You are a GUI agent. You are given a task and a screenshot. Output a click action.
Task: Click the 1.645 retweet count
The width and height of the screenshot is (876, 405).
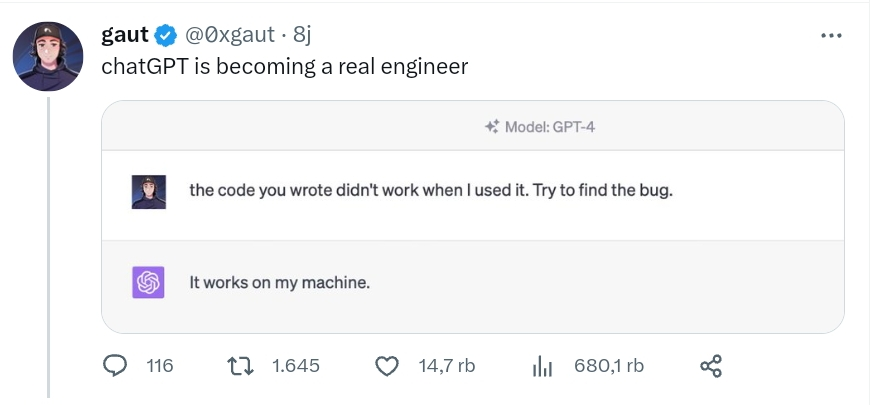point(296,366)
